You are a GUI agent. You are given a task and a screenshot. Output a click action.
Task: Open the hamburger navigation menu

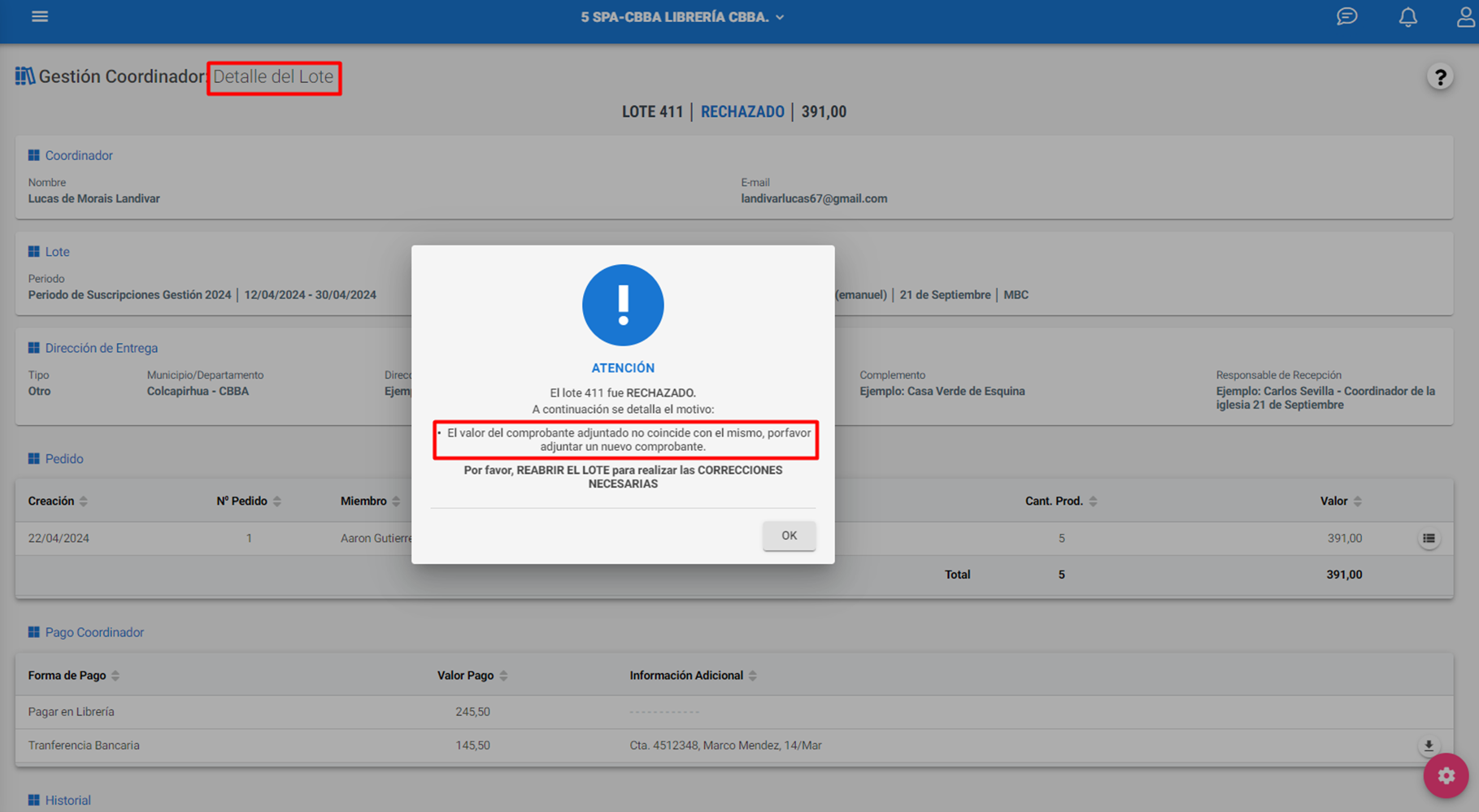pyautogui.click(x=40, y=16)
